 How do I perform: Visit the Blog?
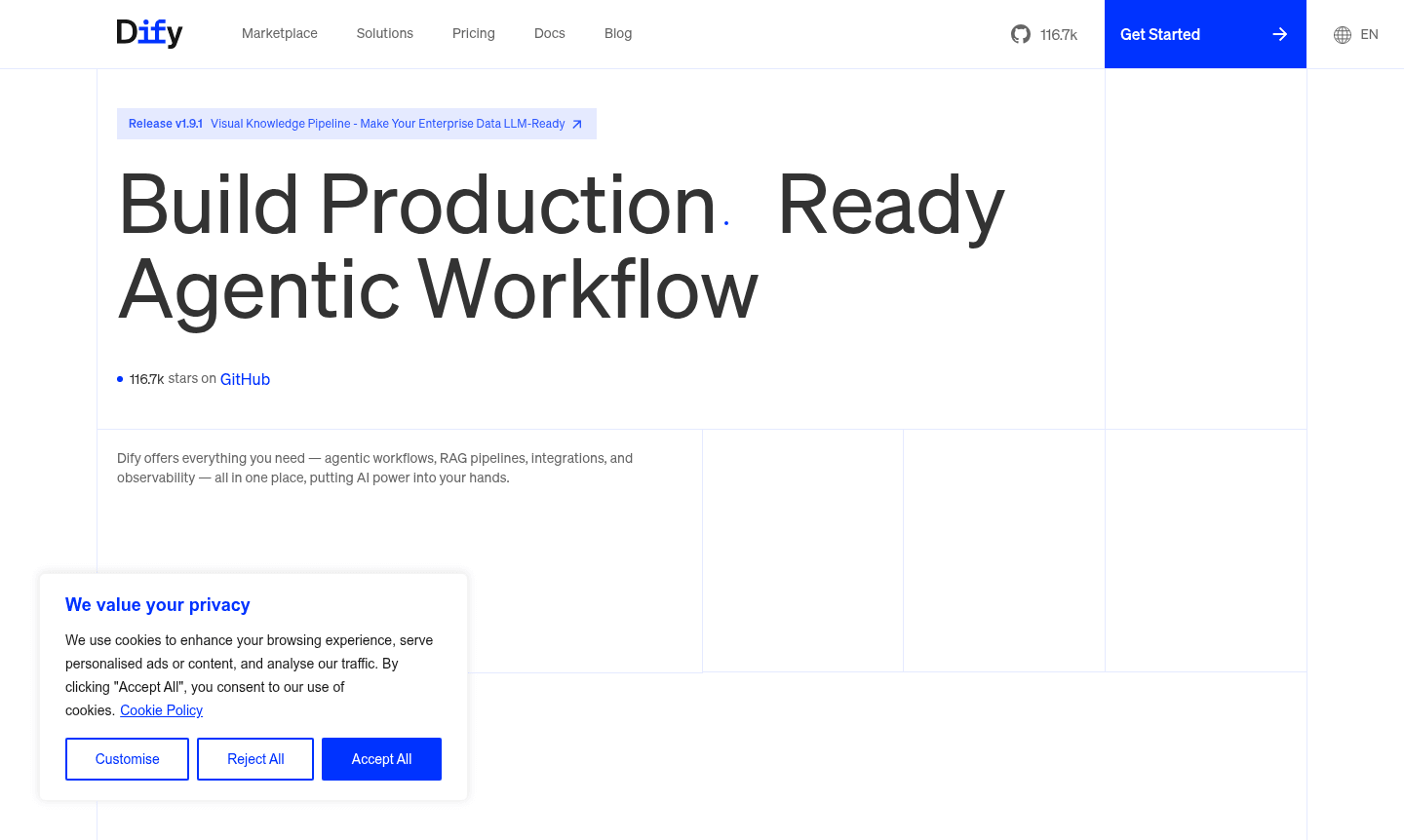point(617,33)
